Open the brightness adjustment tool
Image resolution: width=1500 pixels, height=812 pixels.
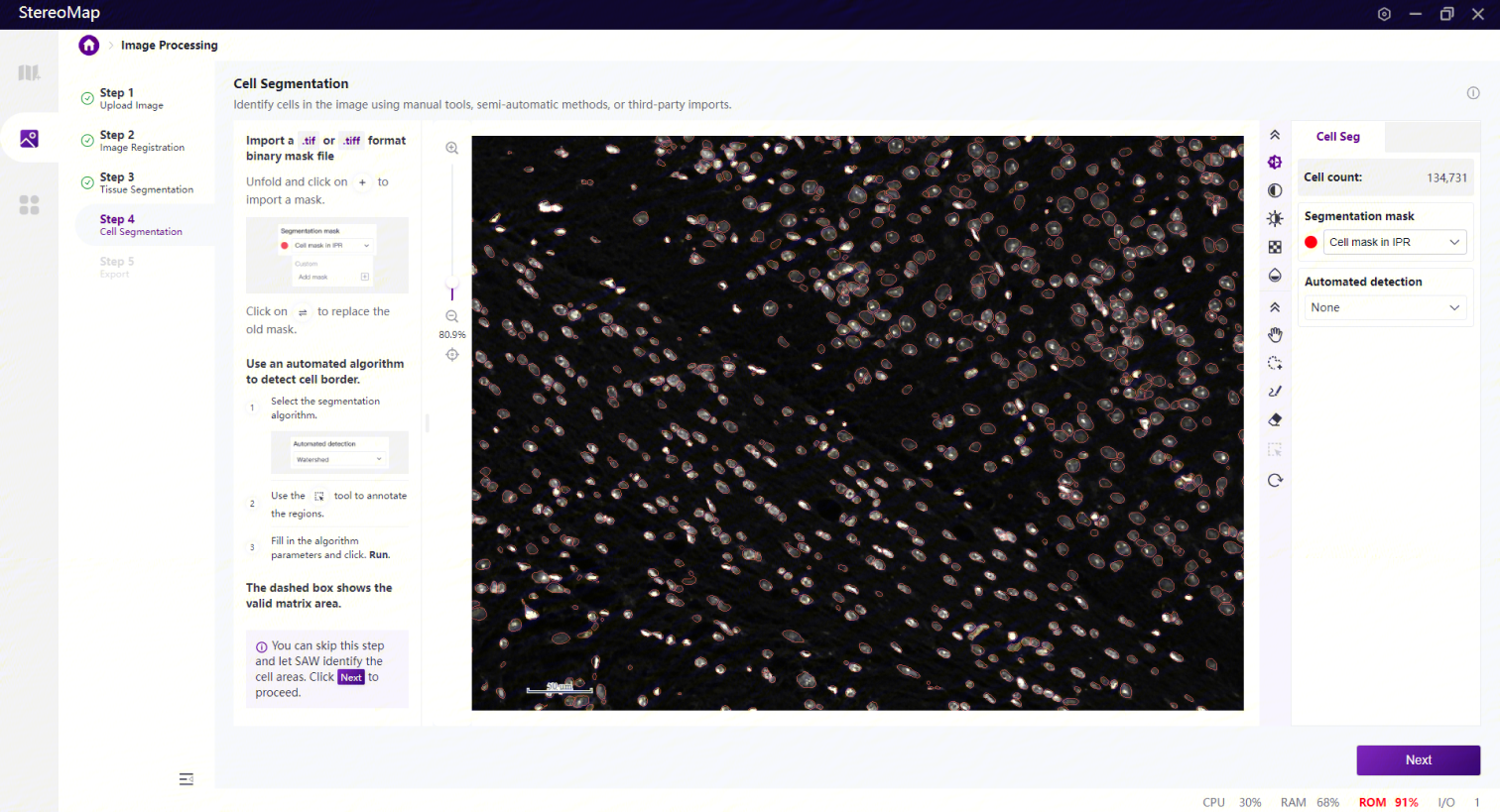pos(1275,218)
